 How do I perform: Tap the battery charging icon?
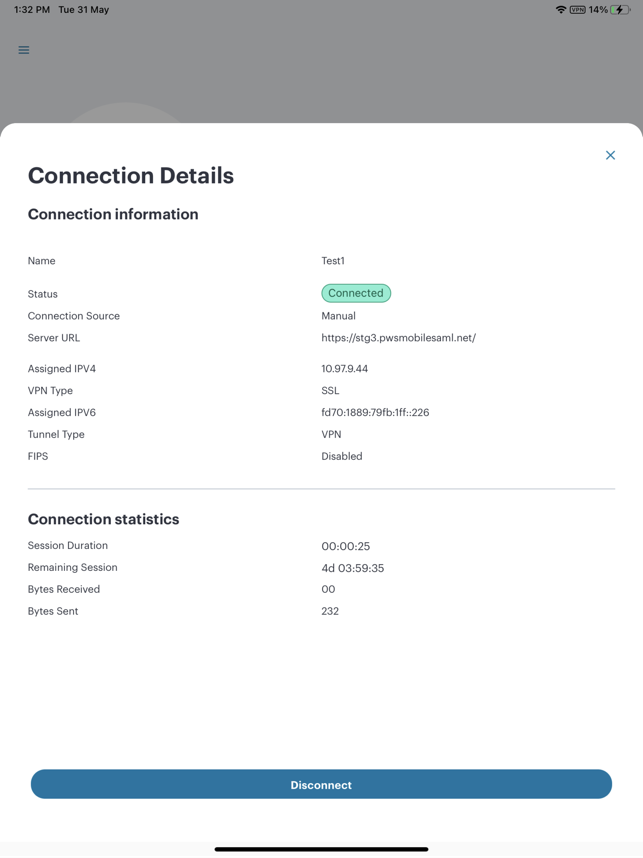click(620, 10)
